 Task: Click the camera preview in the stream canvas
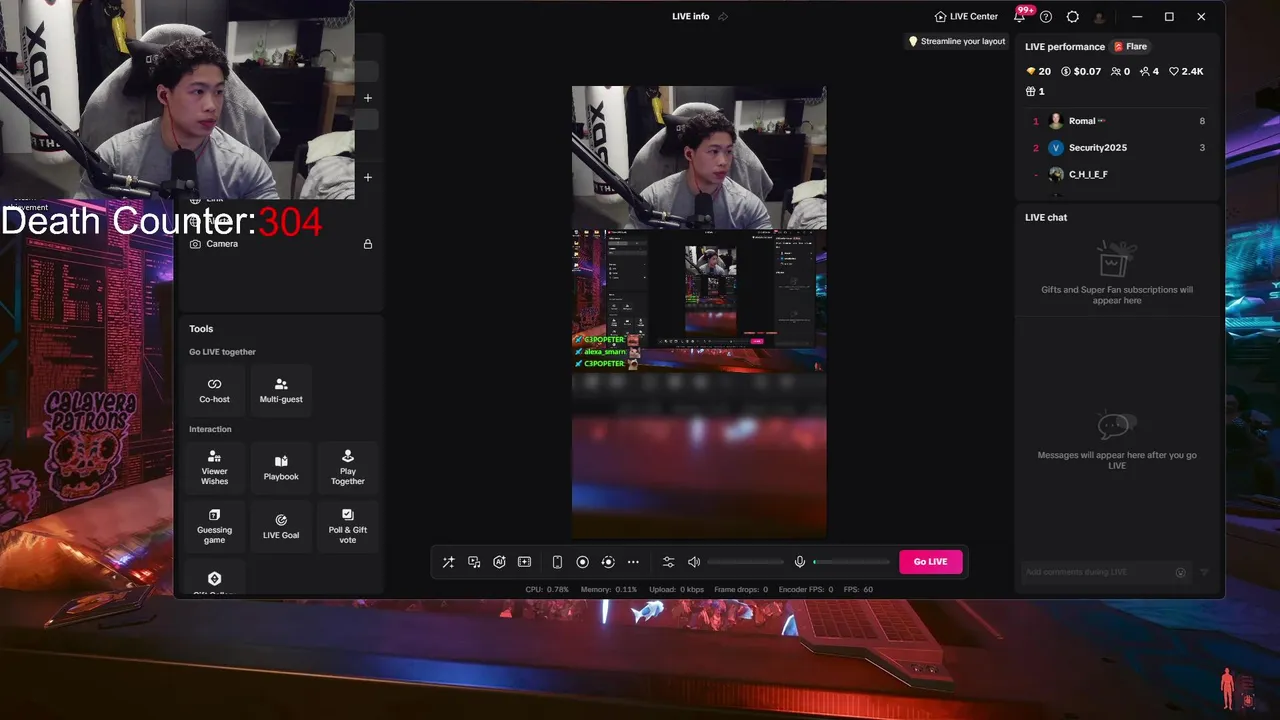[699, 158]
